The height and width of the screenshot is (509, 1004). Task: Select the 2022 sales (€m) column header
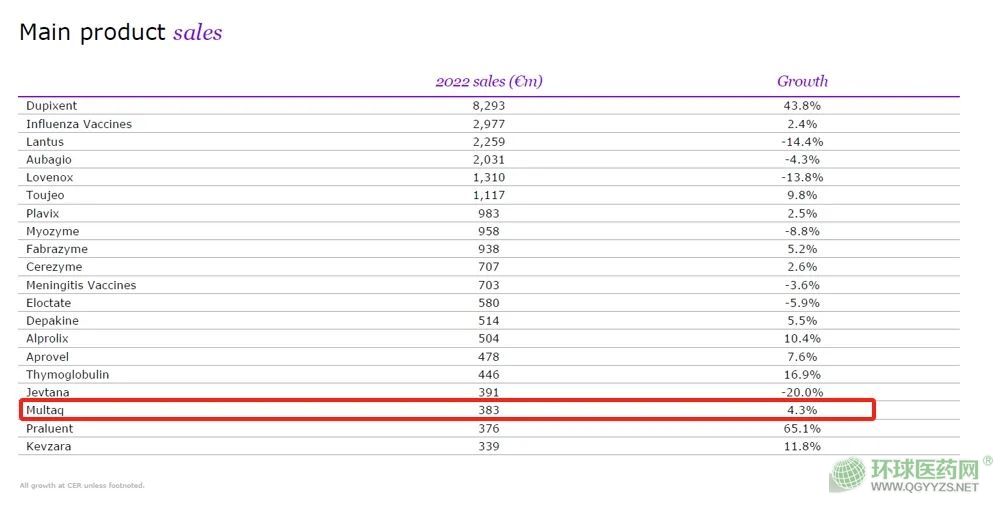pos(489,81)
